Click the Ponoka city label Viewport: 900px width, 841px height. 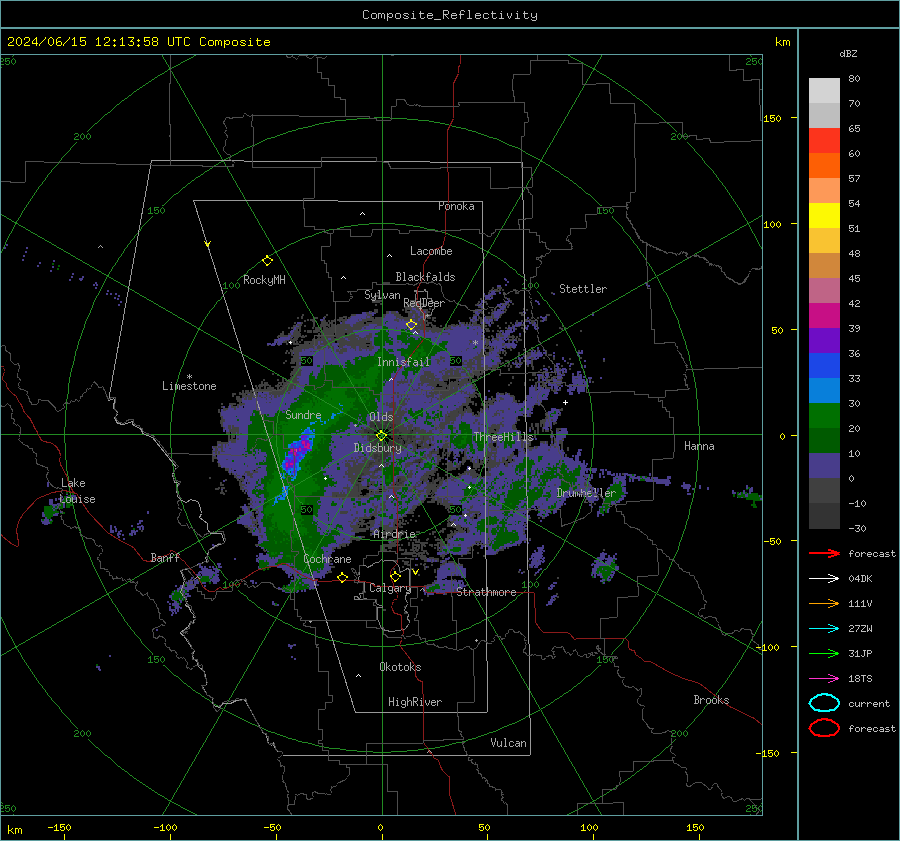456,206
